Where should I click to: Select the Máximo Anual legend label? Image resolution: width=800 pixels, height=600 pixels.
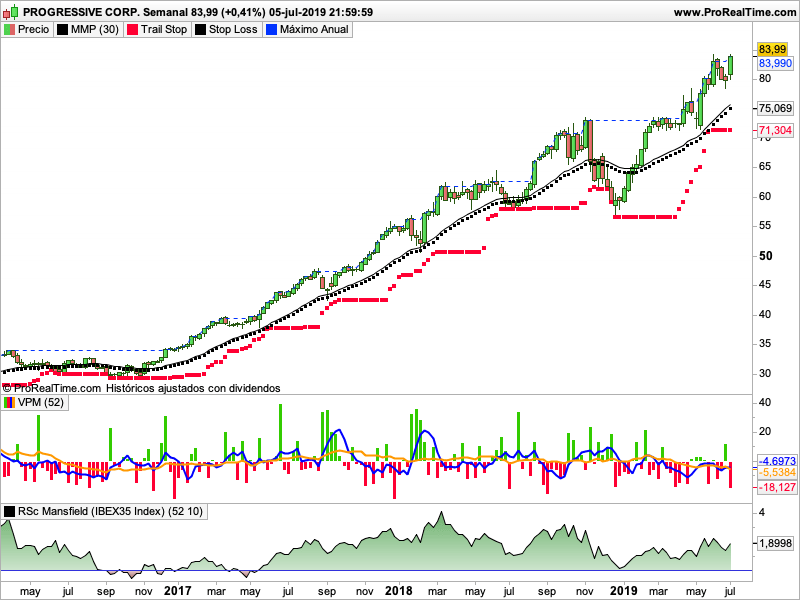(314, 30)
